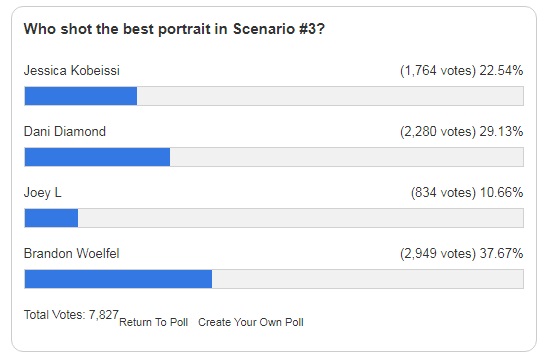The width and height of the screenshot is (556, 362).
Task: Click the Dani Diamond result bar
Action: pos(274,157)
